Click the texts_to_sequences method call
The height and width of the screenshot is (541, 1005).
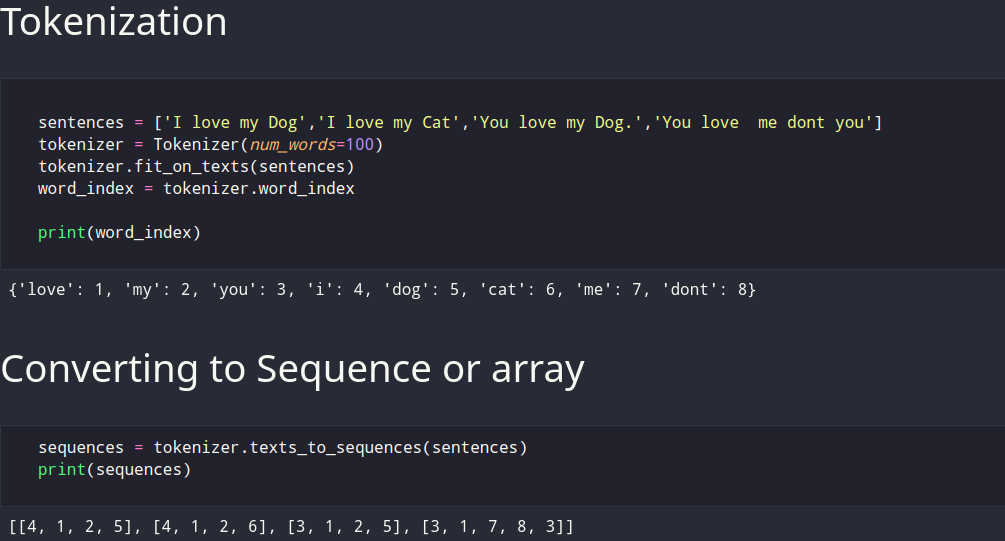335,447
